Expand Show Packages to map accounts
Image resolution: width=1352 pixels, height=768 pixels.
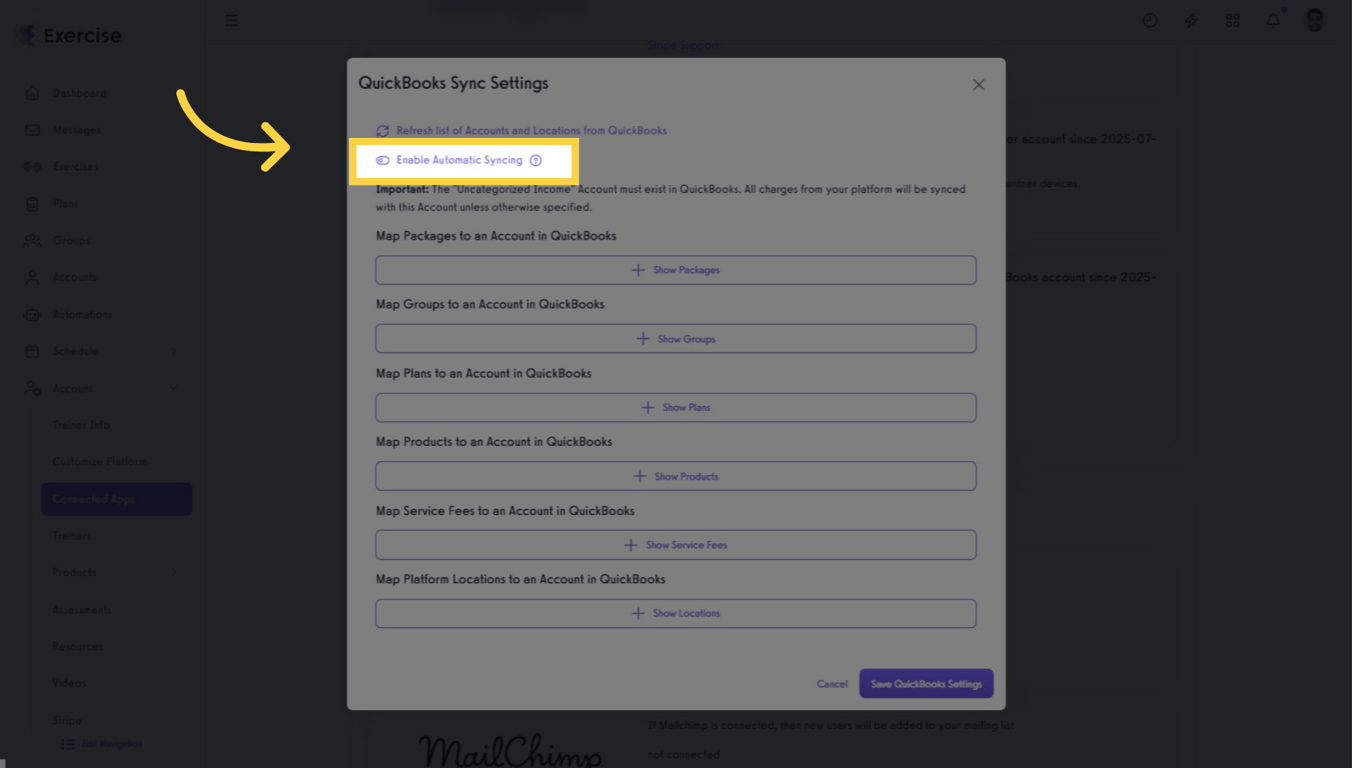(675, 269)
